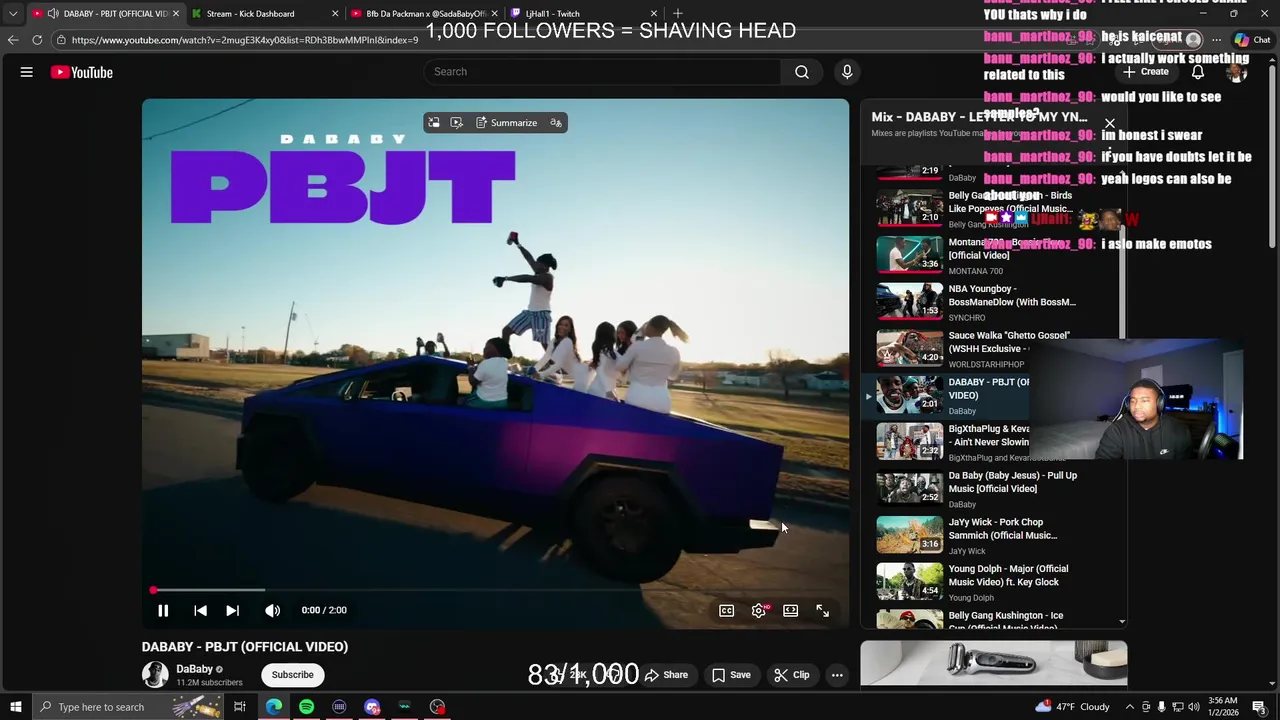Go back in the browser
The width and height of the screenshot is (1280, 720).
(13, 40)
